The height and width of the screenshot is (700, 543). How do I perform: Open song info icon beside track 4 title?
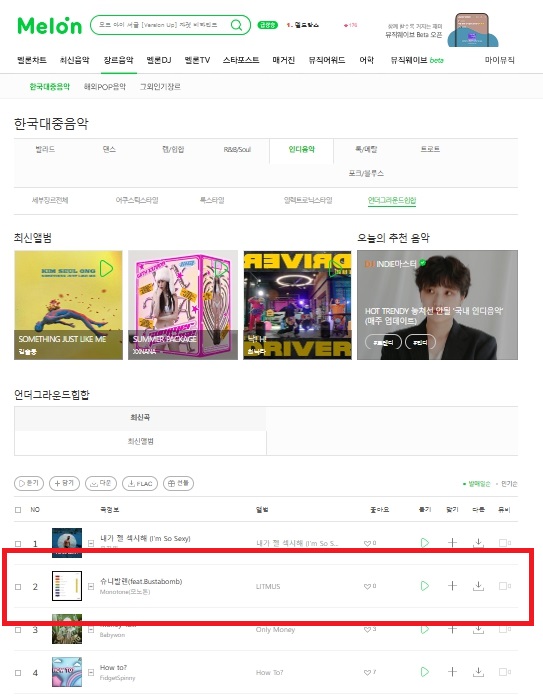point(91,672)
